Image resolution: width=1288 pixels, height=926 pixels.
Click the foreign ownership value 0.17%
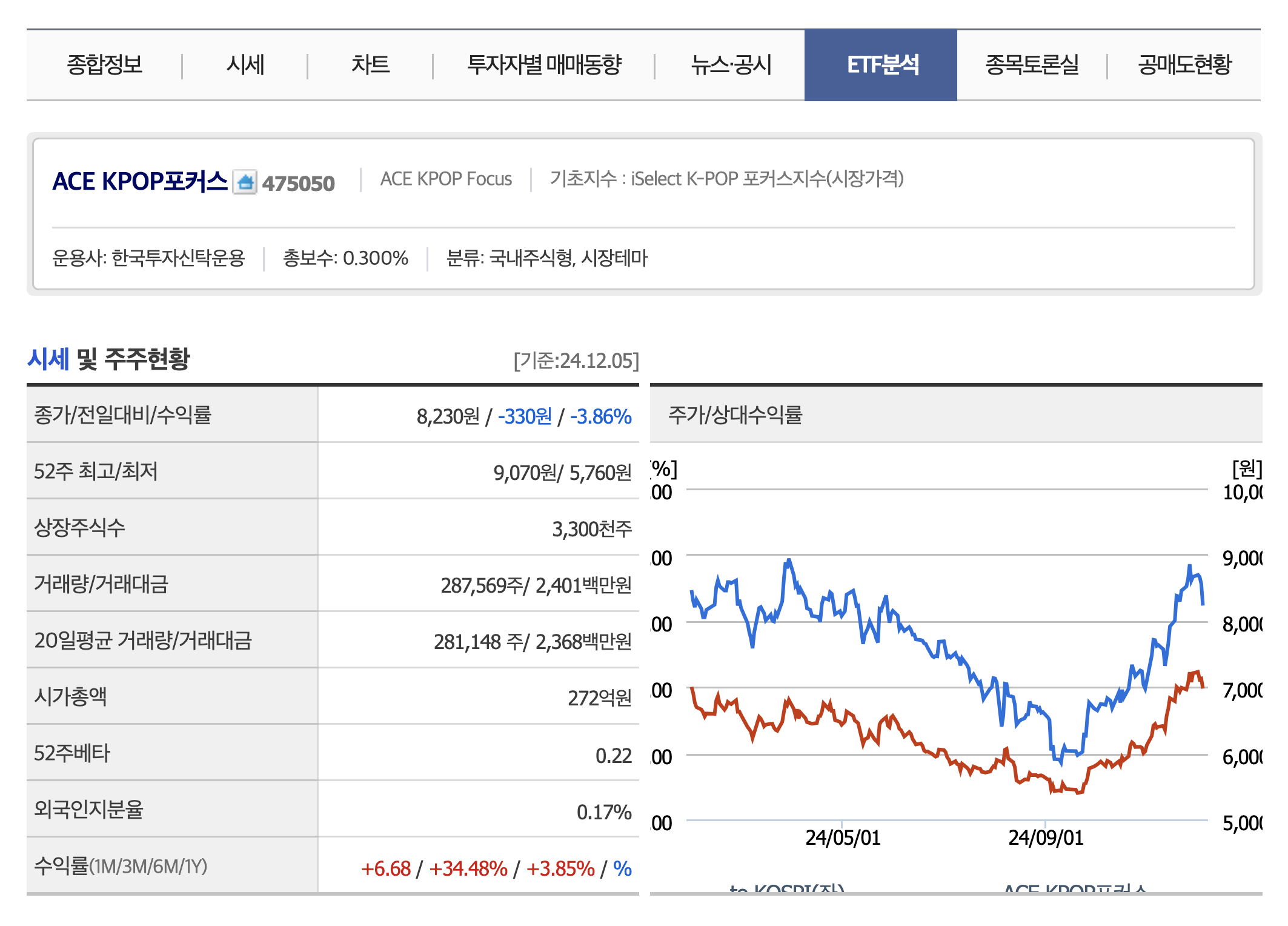coord(603,812)
